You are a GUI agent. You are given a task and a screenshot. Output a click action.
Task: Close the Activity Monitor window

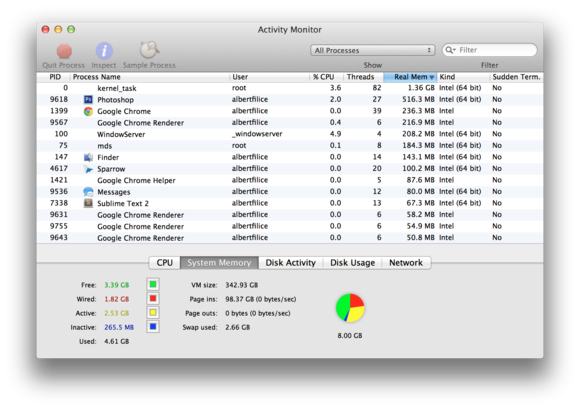(x=45, y=29)
